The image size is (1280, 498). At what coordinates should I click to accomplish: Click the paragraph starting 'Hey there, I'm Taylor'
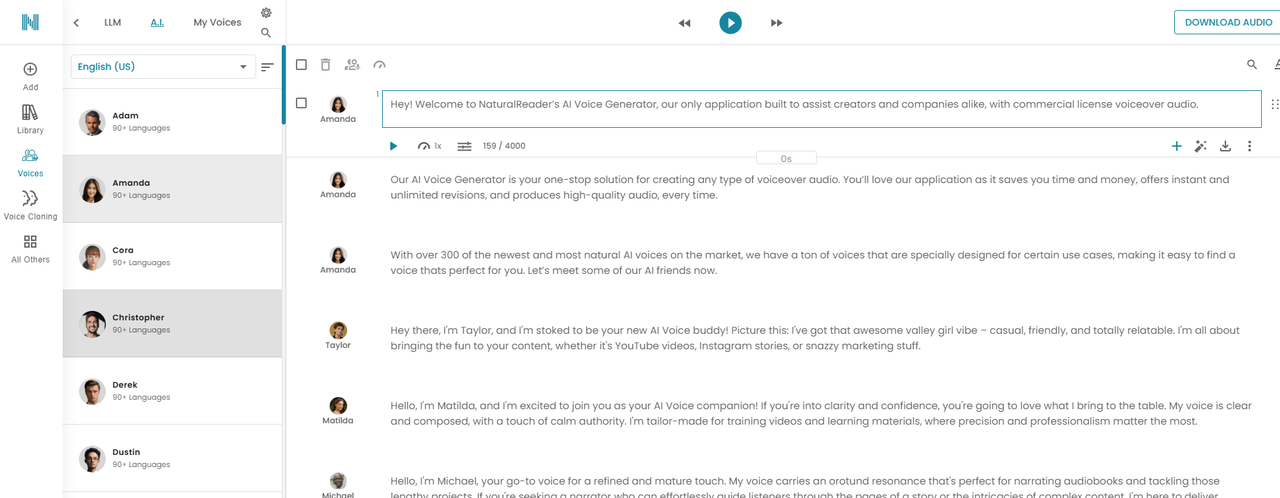(815, 338)
